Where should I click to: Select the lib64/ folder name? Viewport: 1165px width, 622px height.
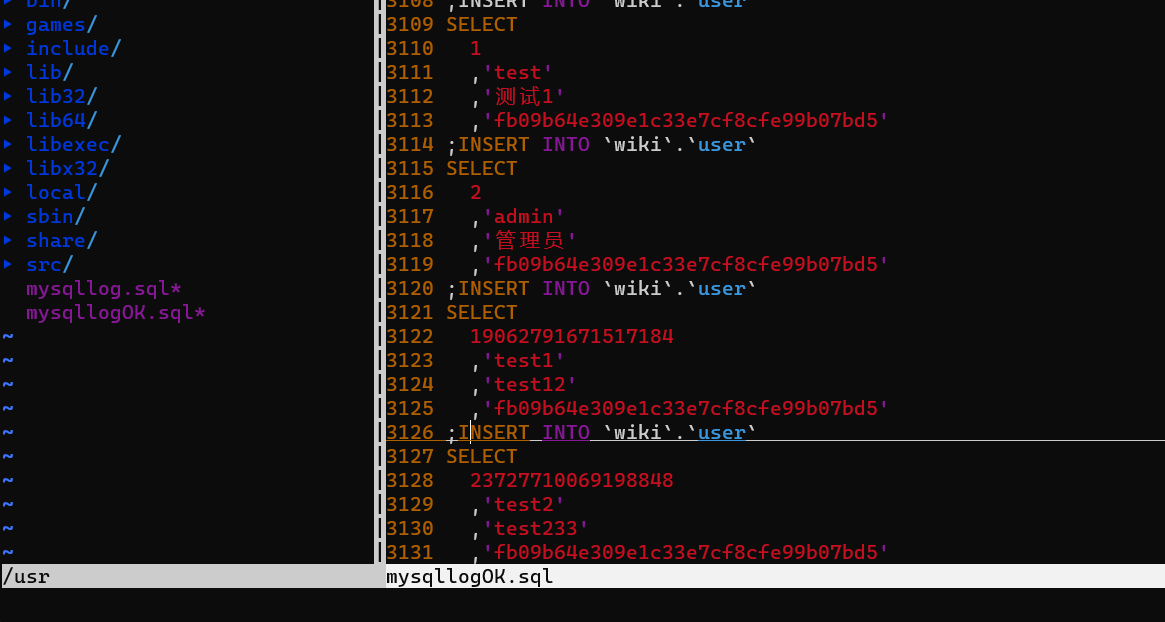click(x=62, y=120)
